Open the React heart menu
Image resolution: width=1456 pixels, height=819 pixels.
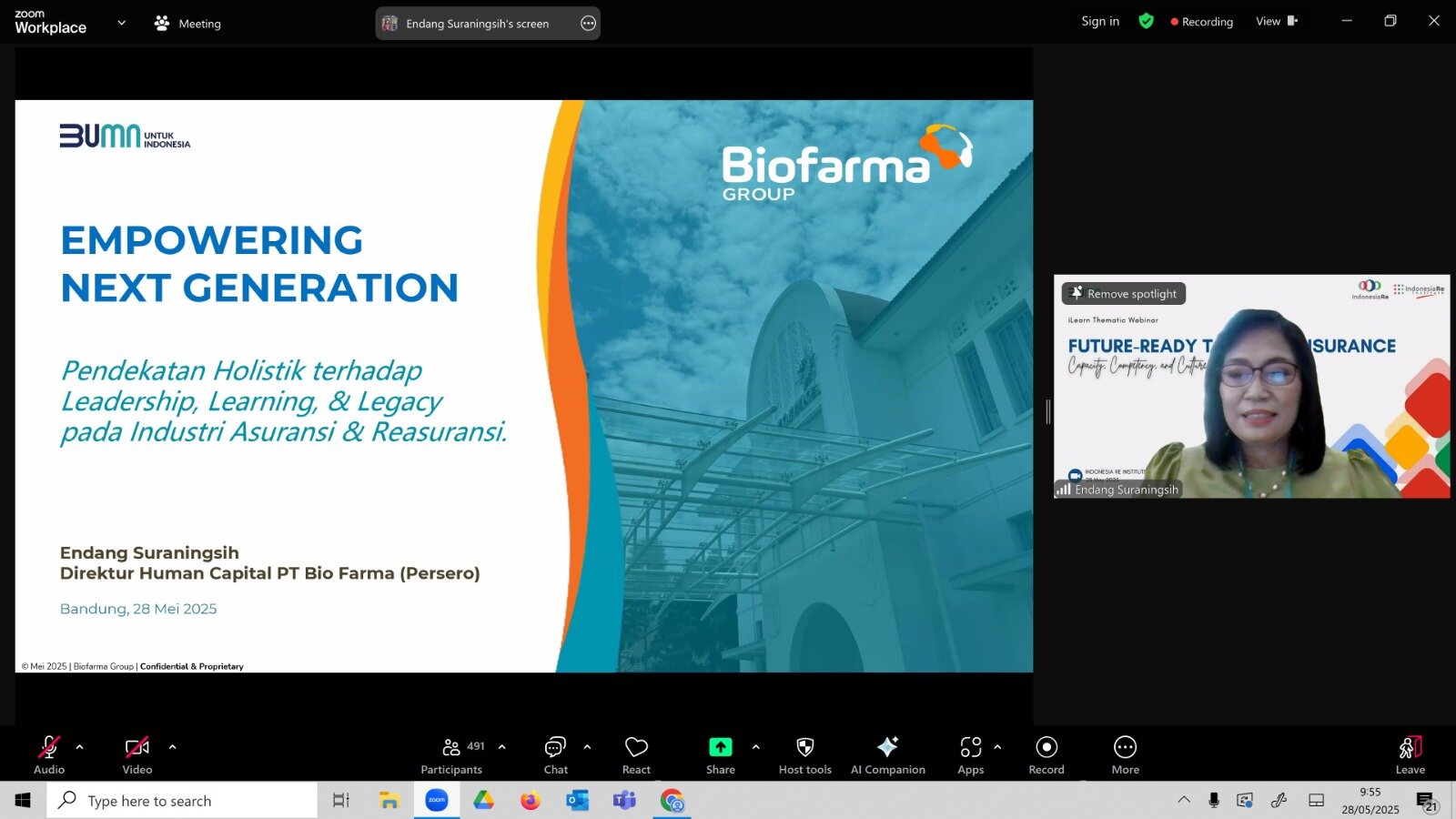pyautogui.click(x=636, y=754)
